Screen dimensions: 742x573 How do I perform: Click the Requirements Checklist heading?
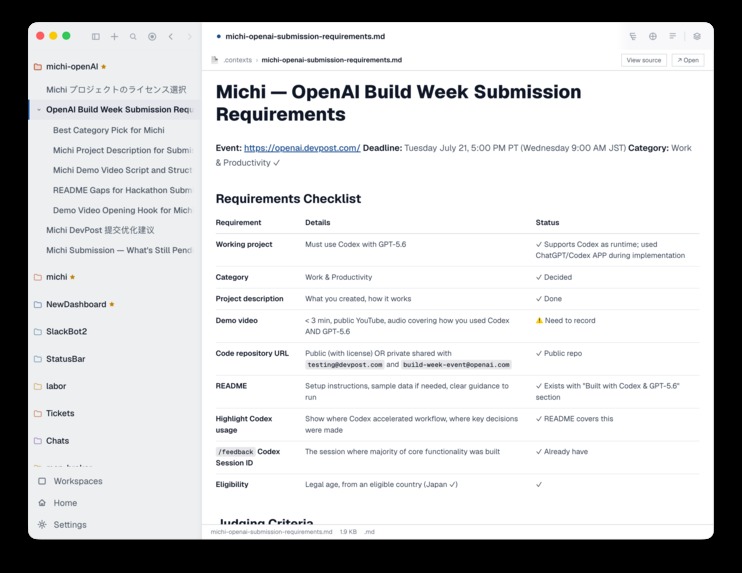288,199
